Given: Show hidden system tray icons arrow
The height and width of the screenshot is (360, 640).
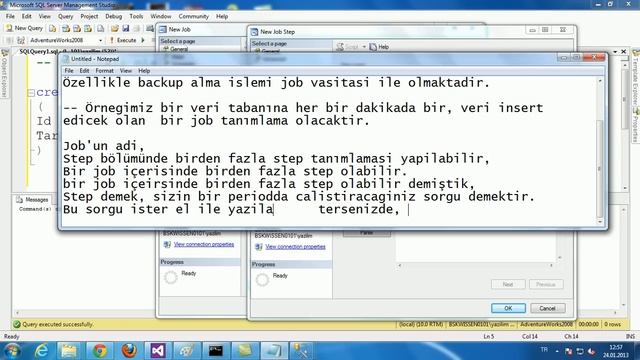Looking at the screenshot, I should click(557, 351).
